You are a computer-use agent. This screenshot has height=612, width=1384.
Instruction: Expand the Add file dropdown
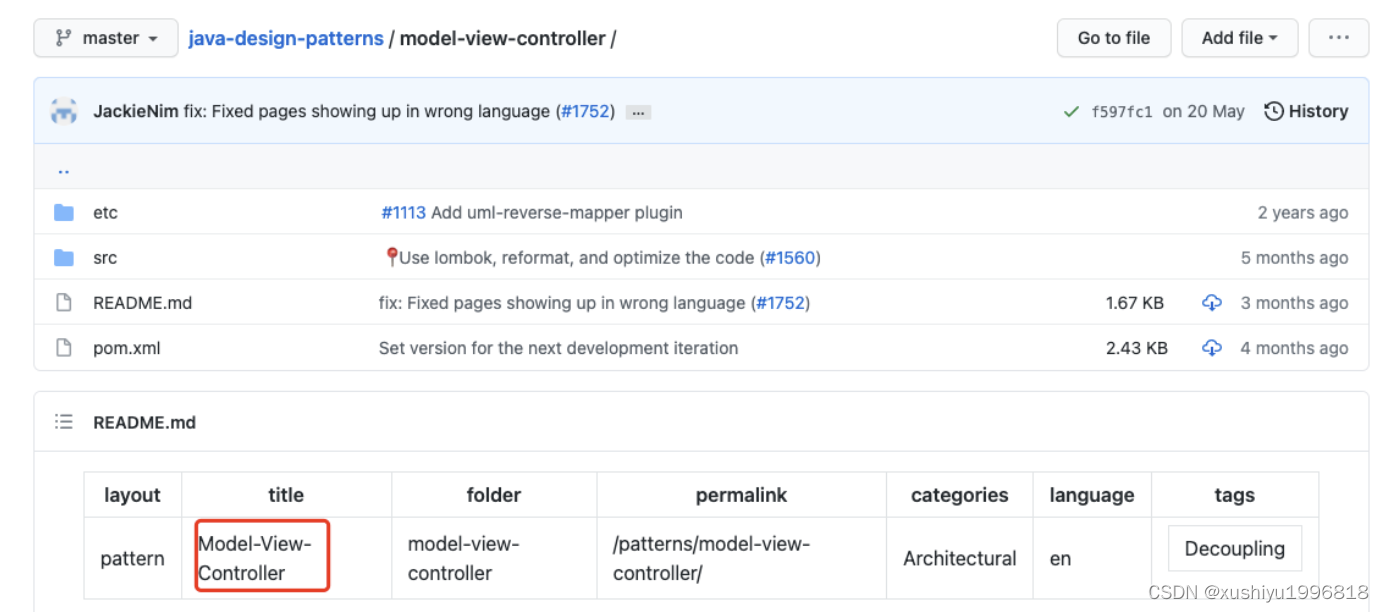tap(1239, 38)
